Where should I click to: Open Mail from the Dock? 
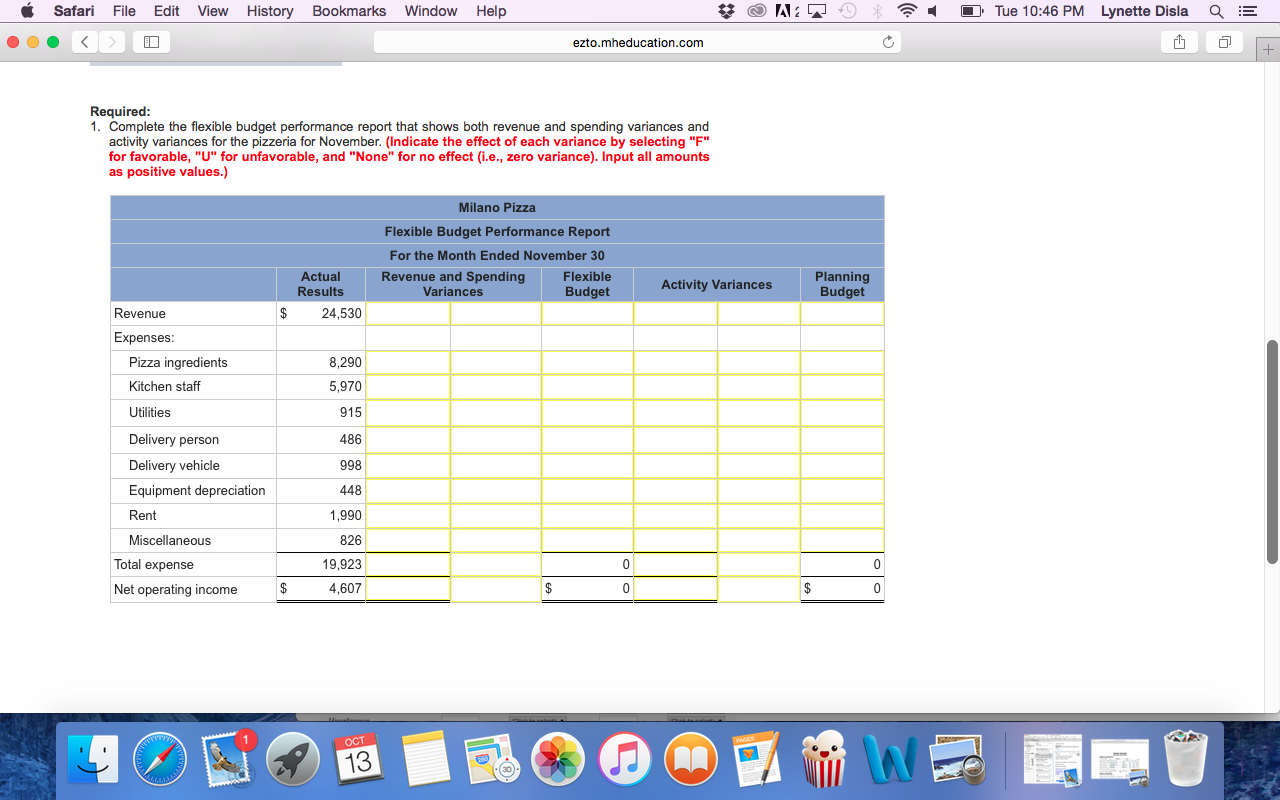227,759
